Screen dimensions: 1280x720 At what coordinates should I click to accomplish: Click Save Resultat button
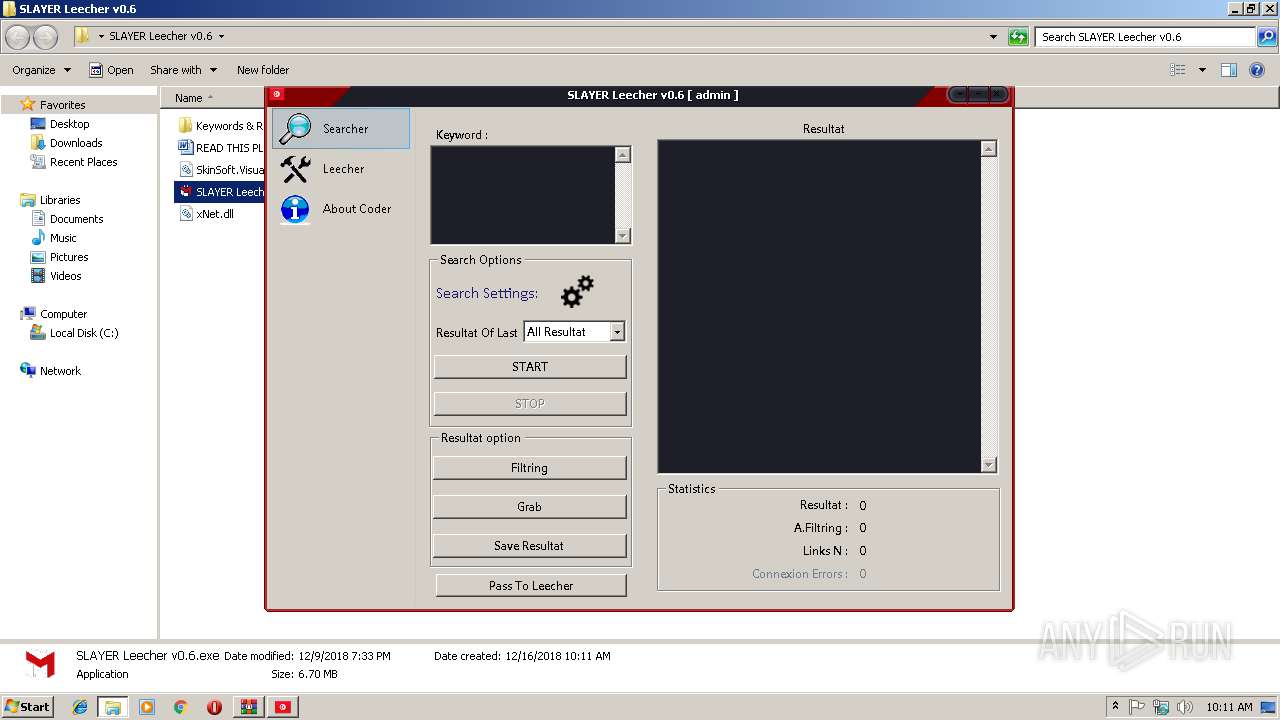point(530,546)
